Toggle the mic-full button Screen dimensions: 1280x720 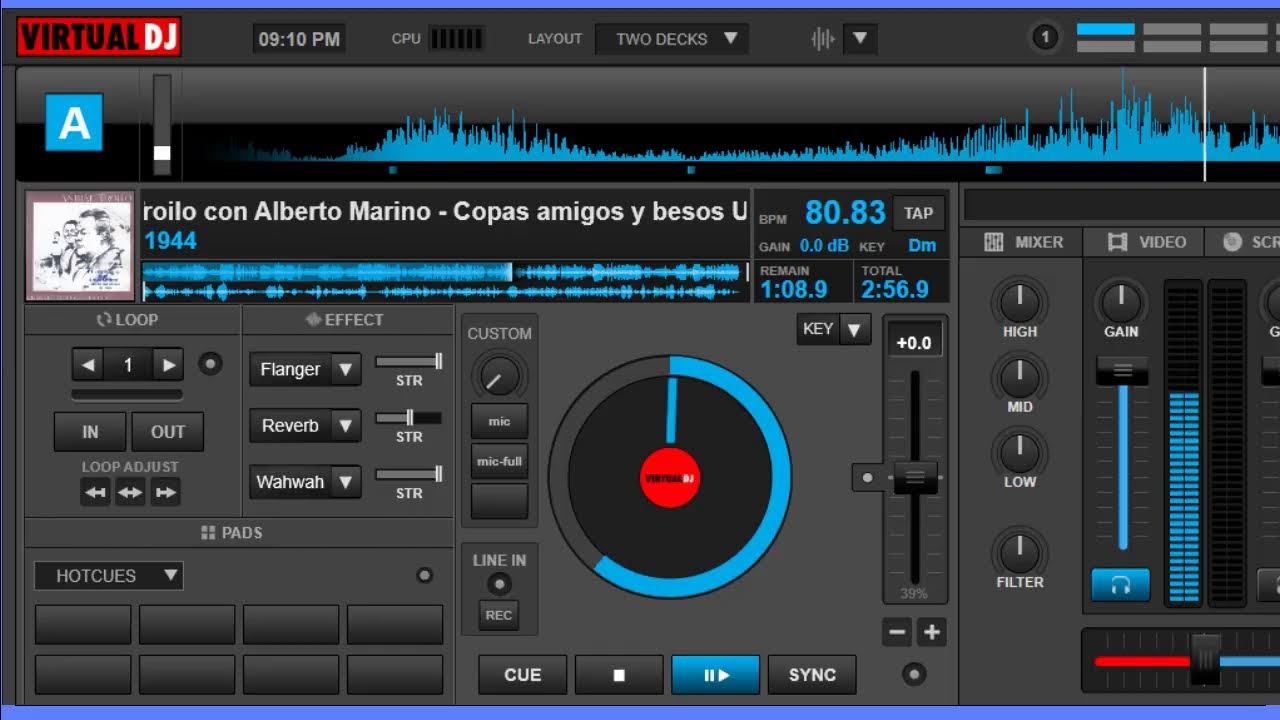(499, 461)
